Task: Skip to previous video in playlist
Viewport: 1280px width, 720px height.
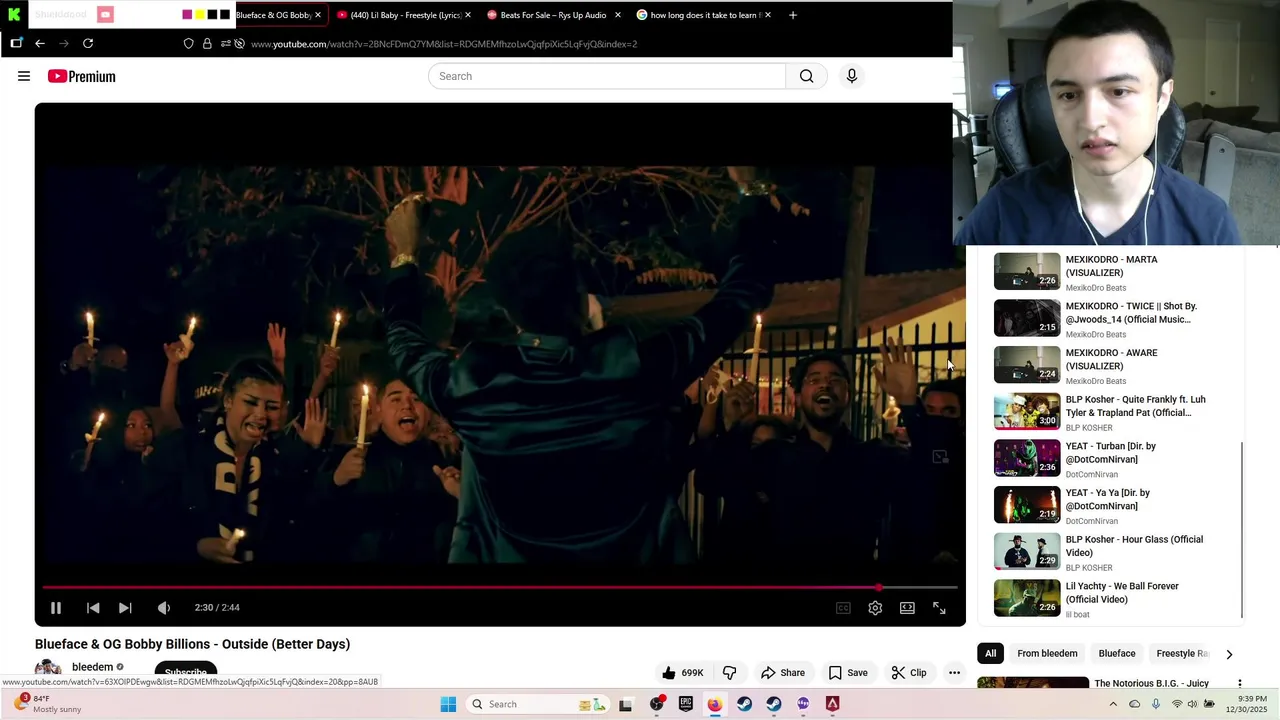Action: click(93, 607)
